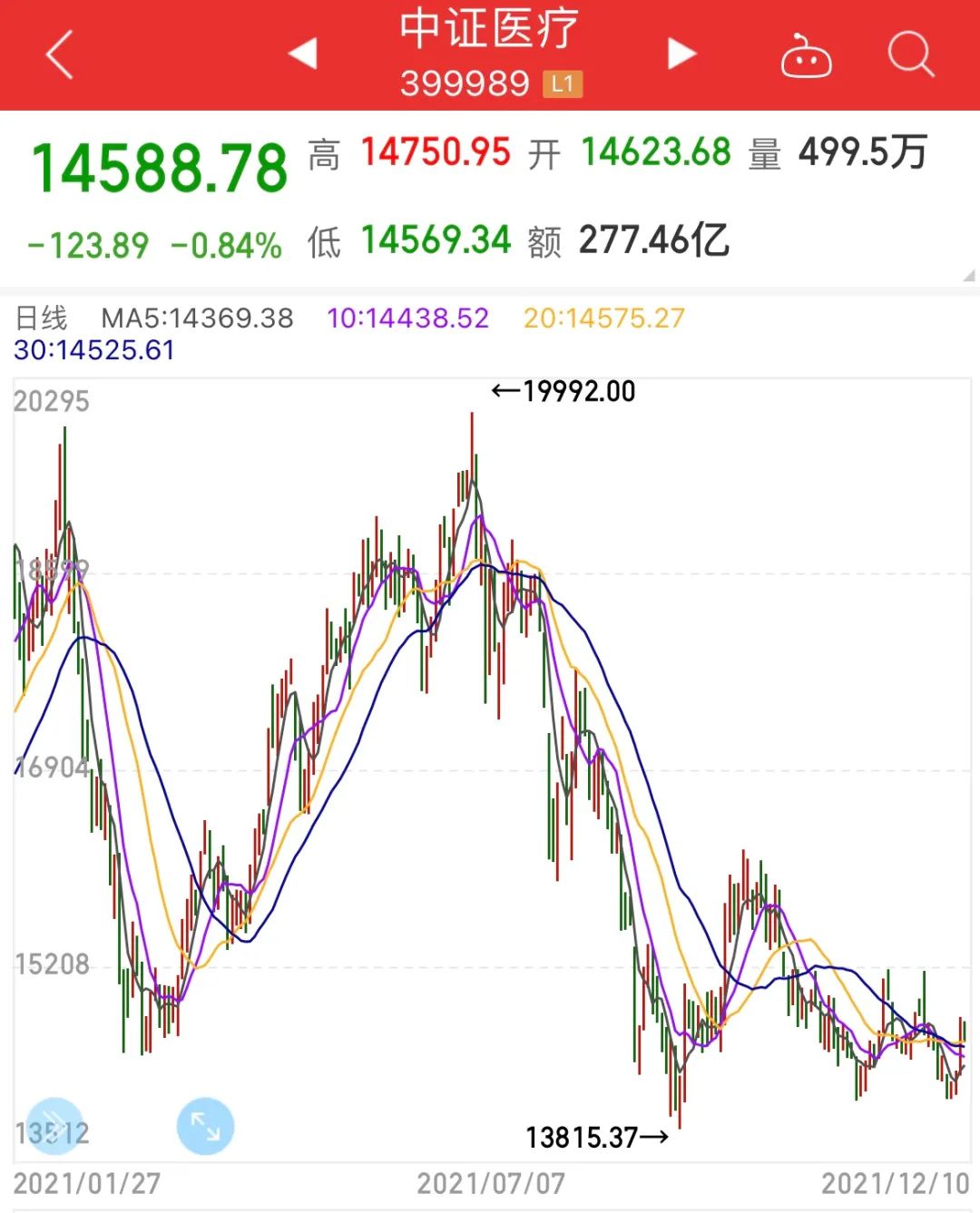Tap the peak label 19992.00
This screenshot has width=980, height=1213.
coord(579,391)
